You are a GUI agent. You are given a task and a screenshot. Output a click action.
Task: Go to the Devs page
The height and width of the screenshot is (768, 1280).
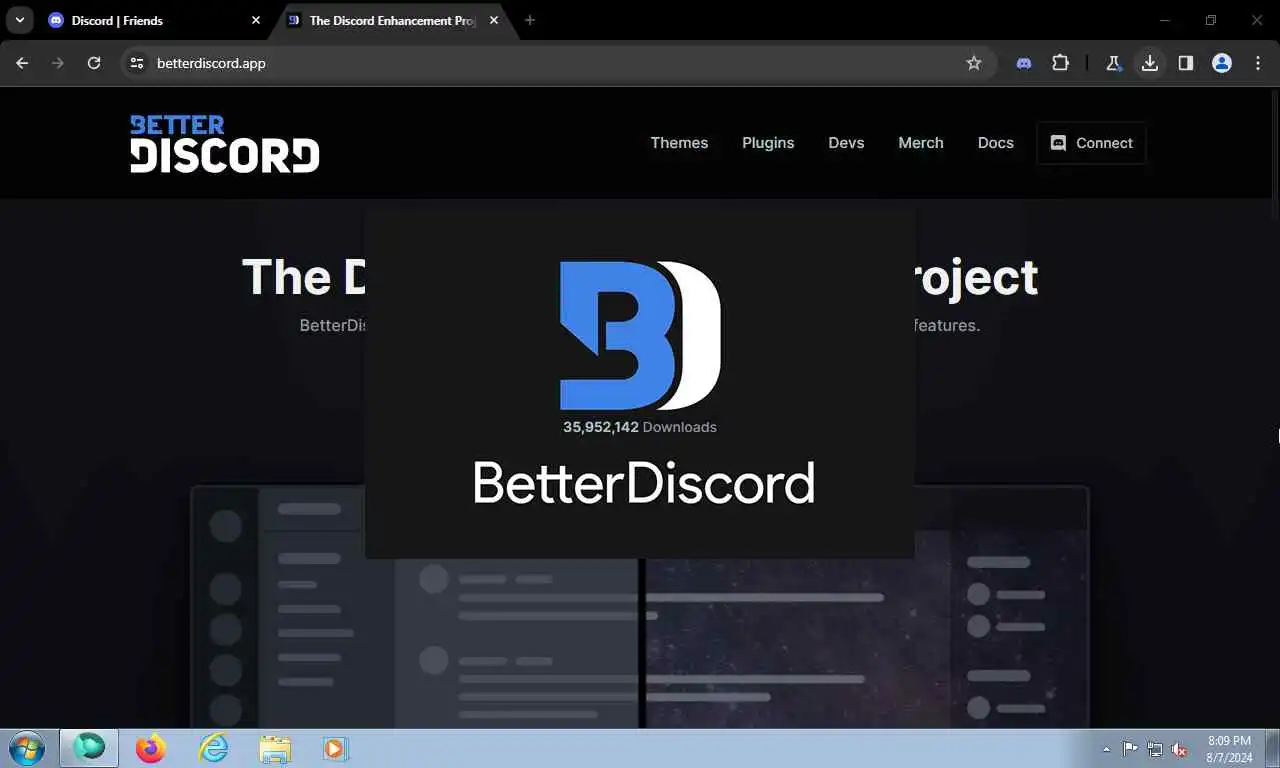(846, 143)
